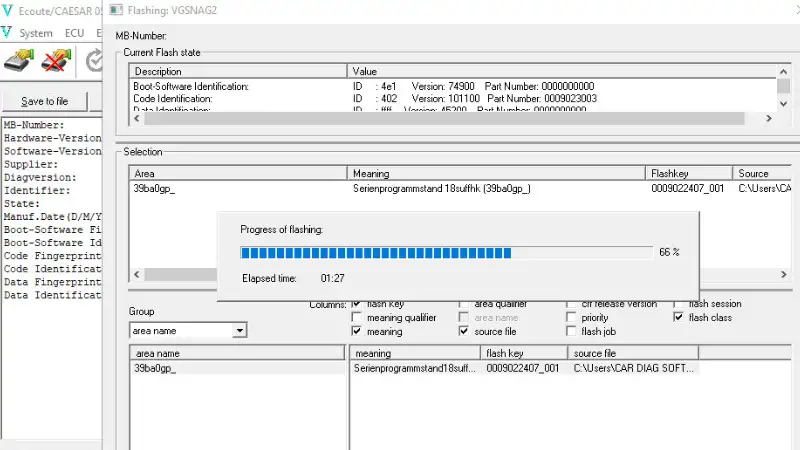Click the Current Flash state scroll left arrow
Screen dimensions: 800x450
tap(137, 118)
